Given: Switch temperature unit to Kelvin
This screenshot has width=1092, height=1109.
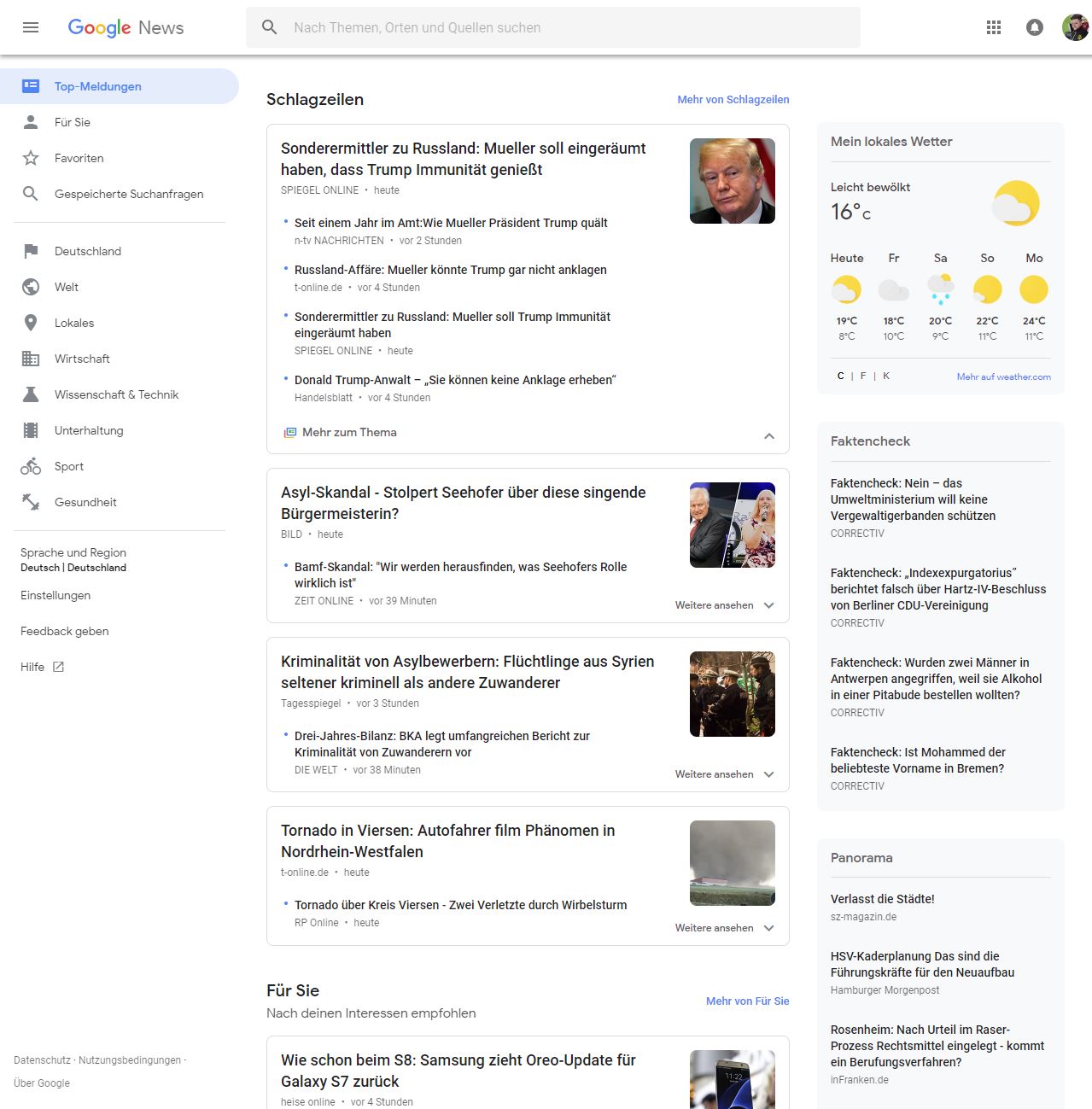Looking at the screenshot, I should [x=886, y=376].
